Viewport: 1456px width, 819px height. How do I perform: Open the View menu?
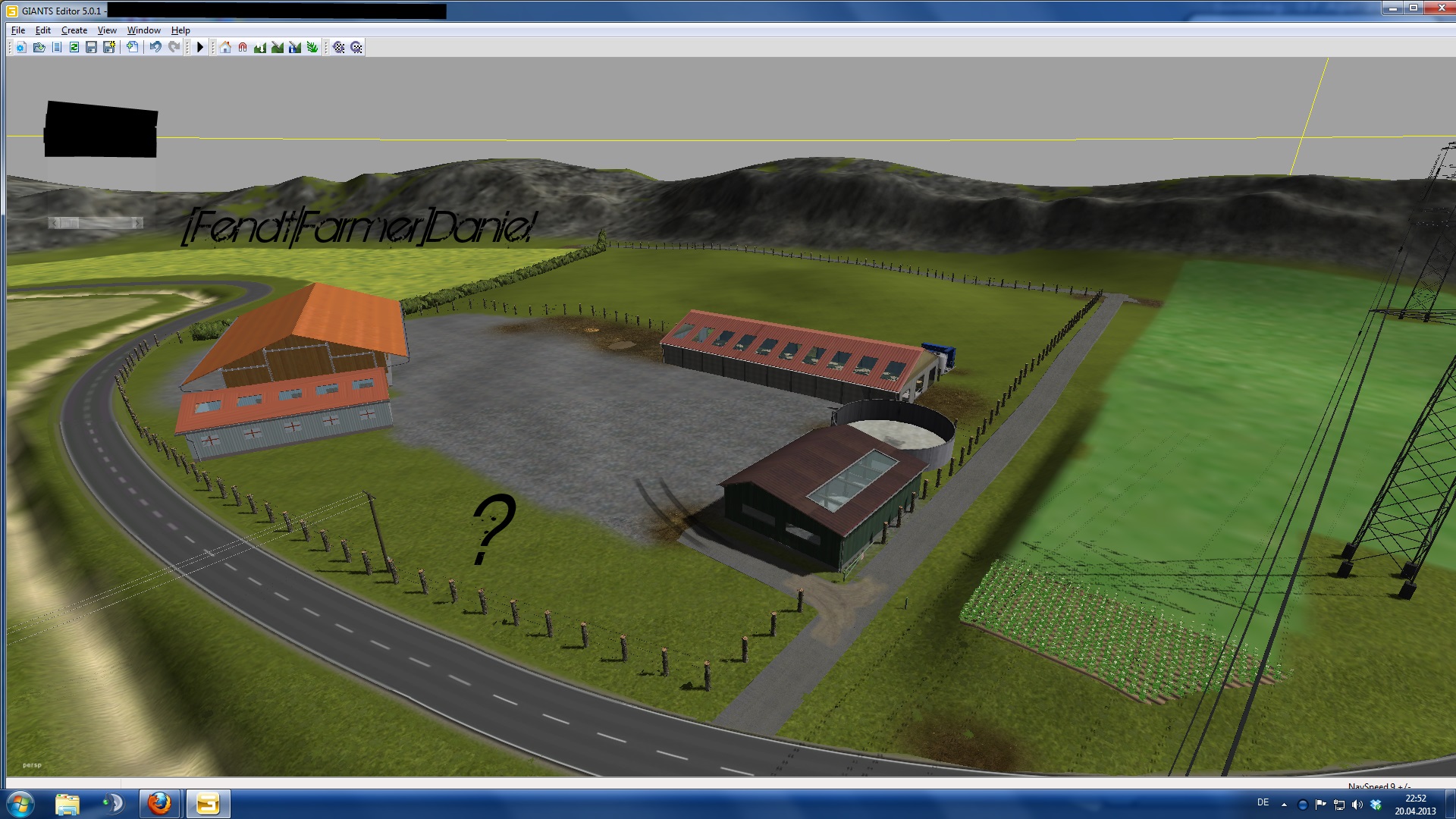point(107,30)
